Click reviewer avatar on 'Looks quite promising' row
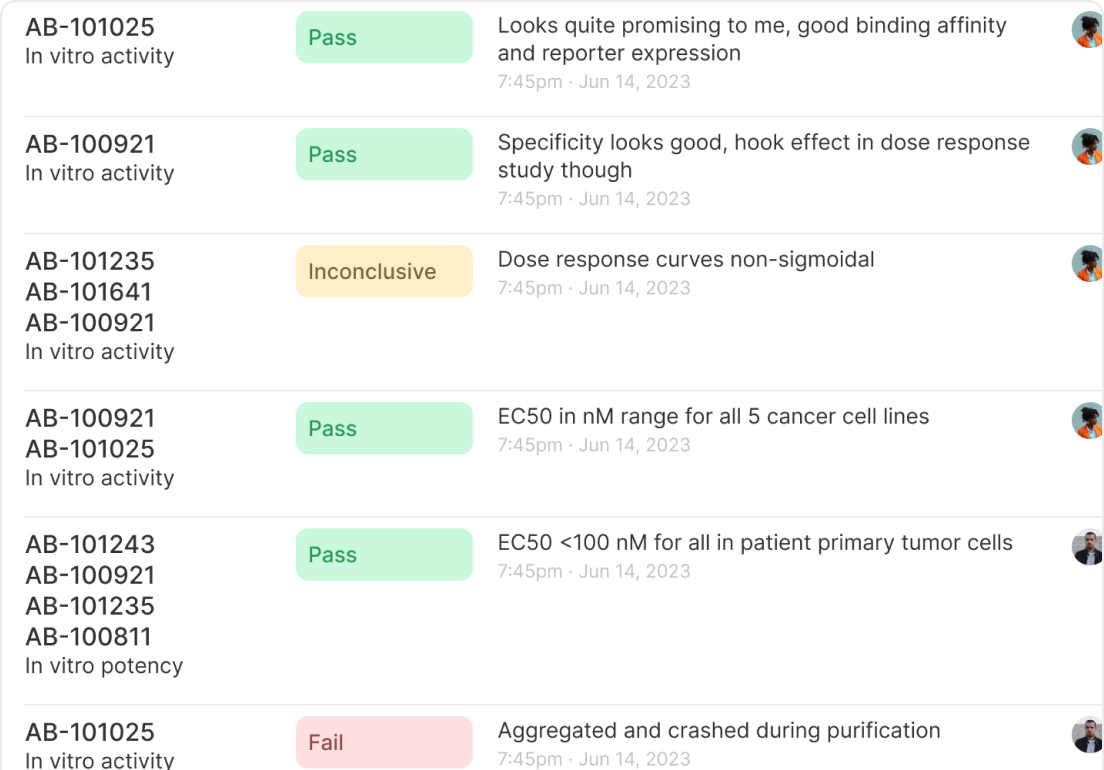1104x770 pixels. [x=1088, y=30]
